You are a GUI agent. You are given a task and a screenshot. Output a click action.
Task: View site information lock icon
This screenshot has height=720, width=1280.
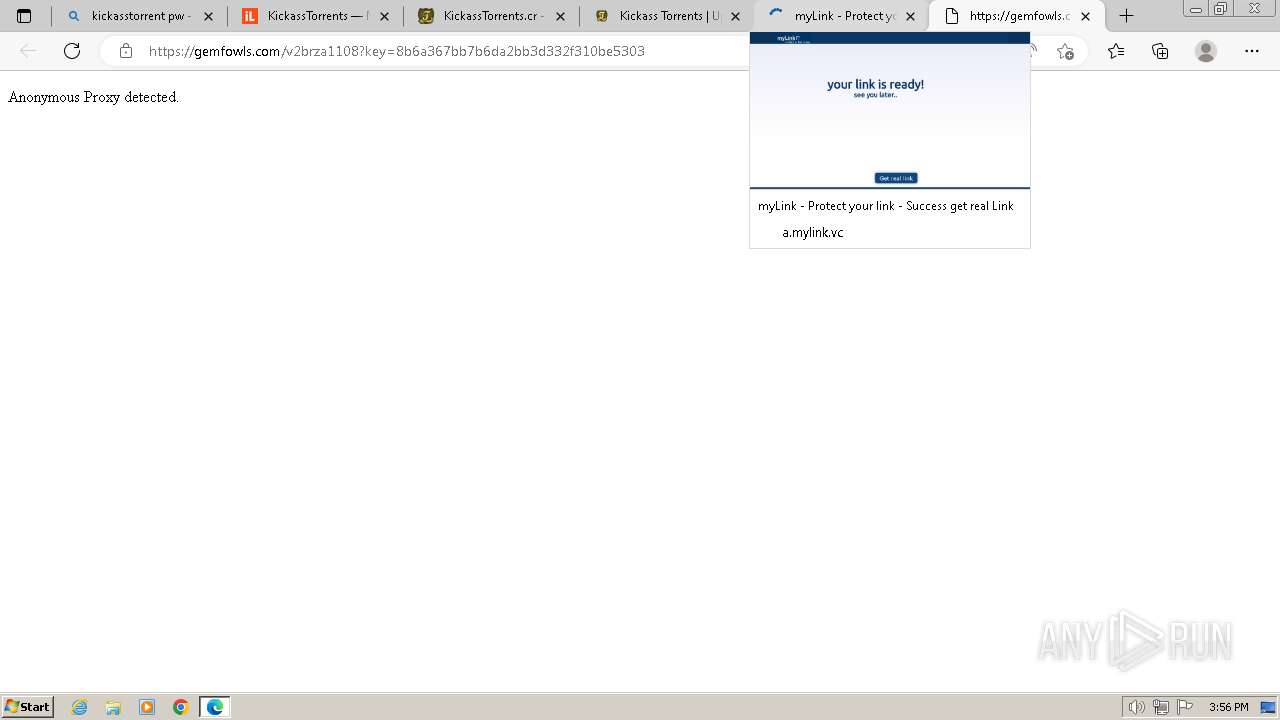126,51
